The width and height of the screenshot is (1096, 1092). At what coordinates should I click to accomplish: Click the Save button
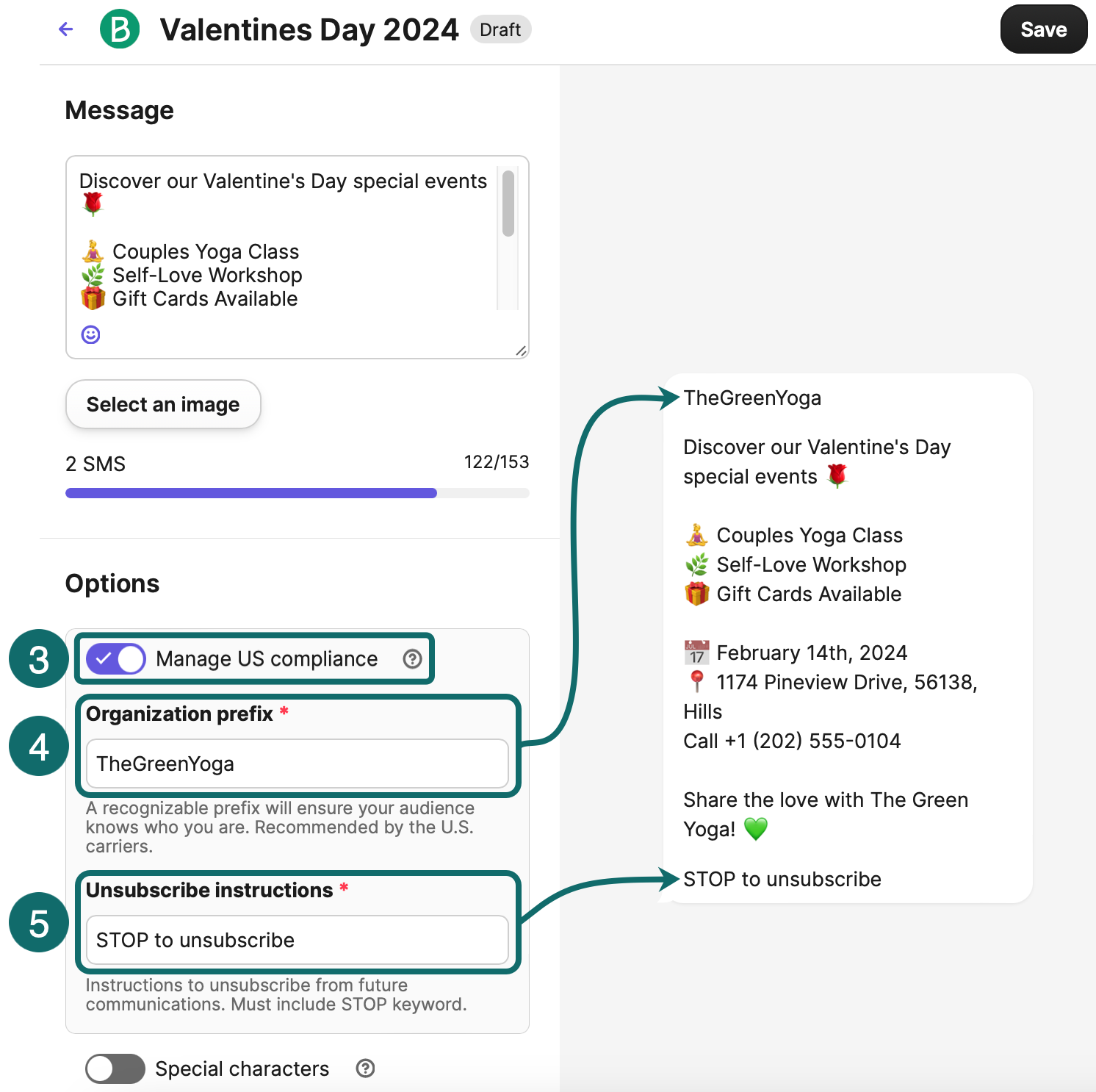[x=1044, y=29]
